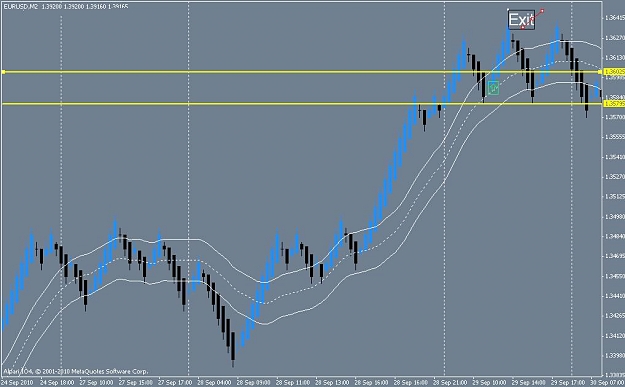The image size is (625, 387).
Task: Click the 1.36025 yellow price tag
Action: click(x=614, y=72)
